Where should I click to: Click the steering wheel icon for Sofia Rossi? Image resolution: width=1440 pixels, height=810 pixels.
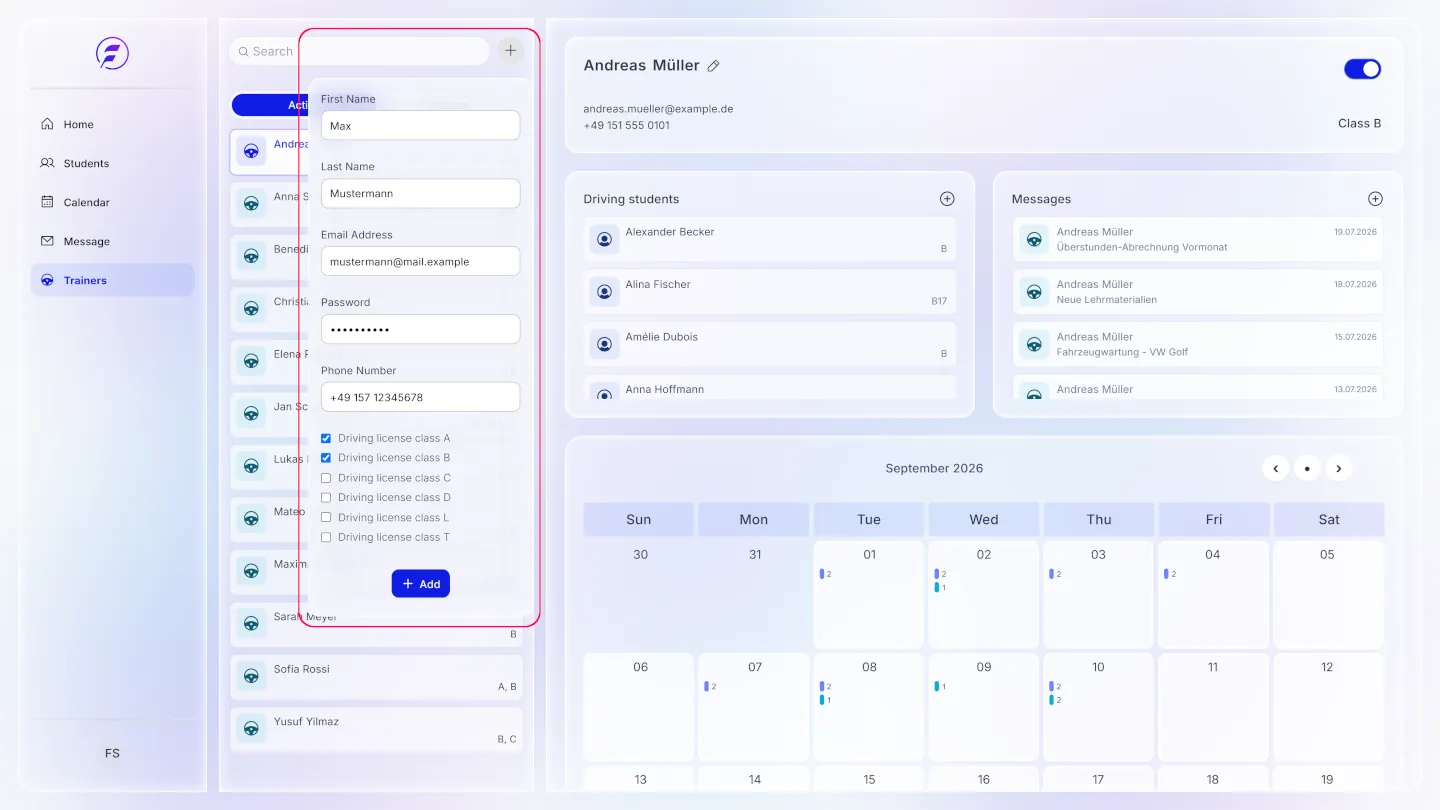[x=251, y=677]
